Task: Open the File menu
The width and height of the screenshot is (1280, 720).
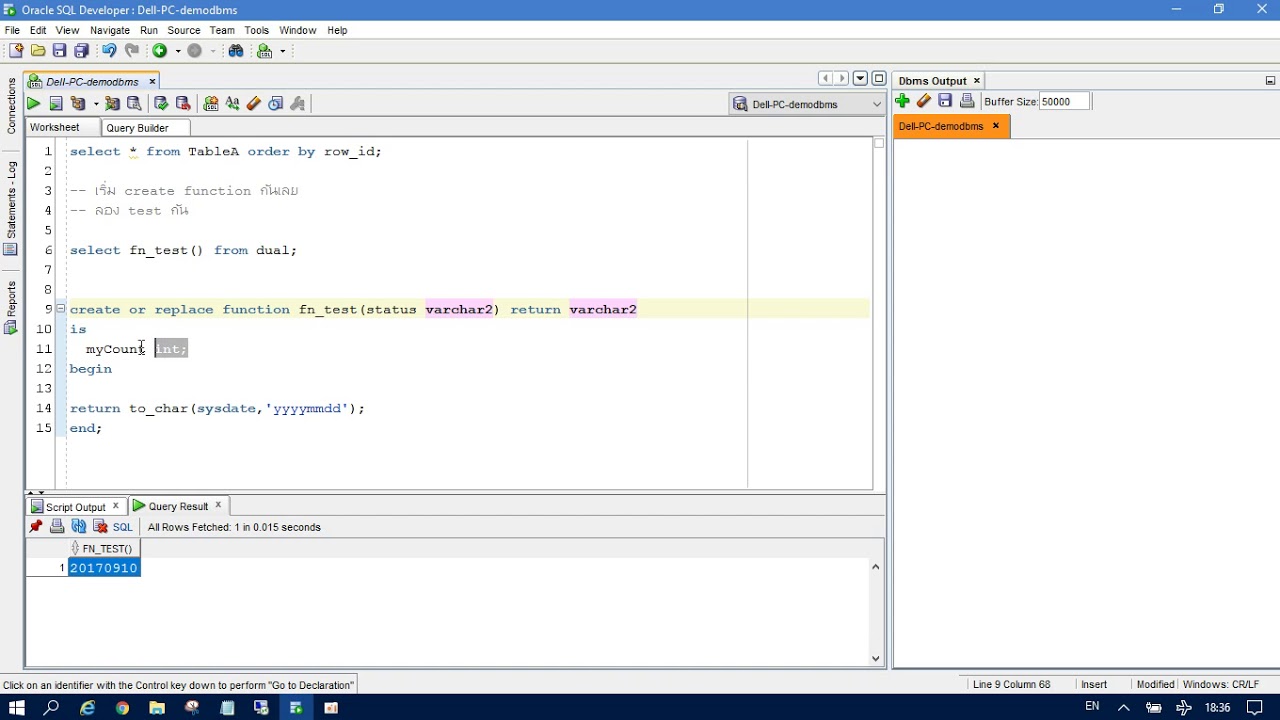Action: coord(12,30)
